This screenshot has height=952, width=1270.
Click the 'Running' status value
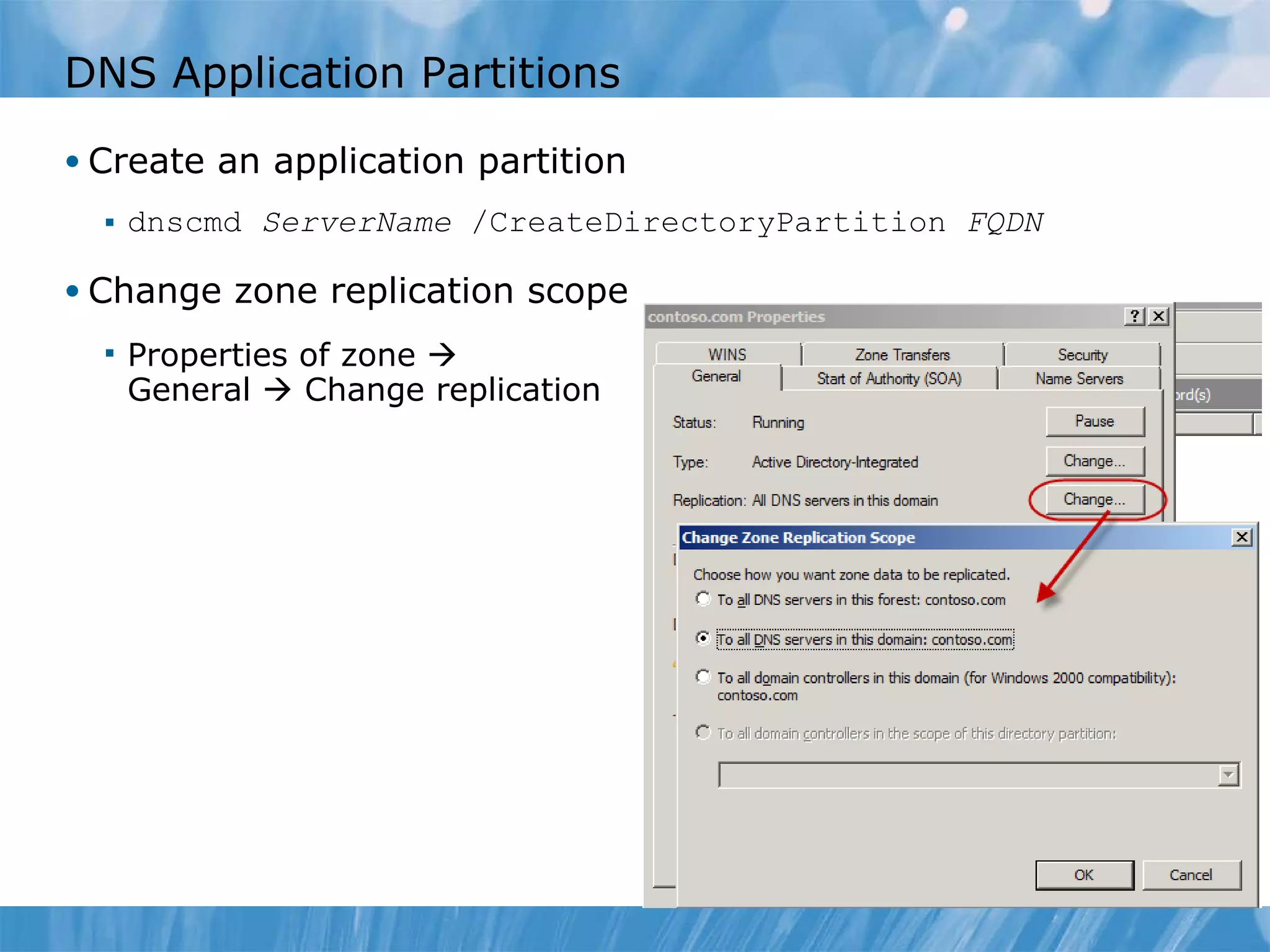coord(778,423)
